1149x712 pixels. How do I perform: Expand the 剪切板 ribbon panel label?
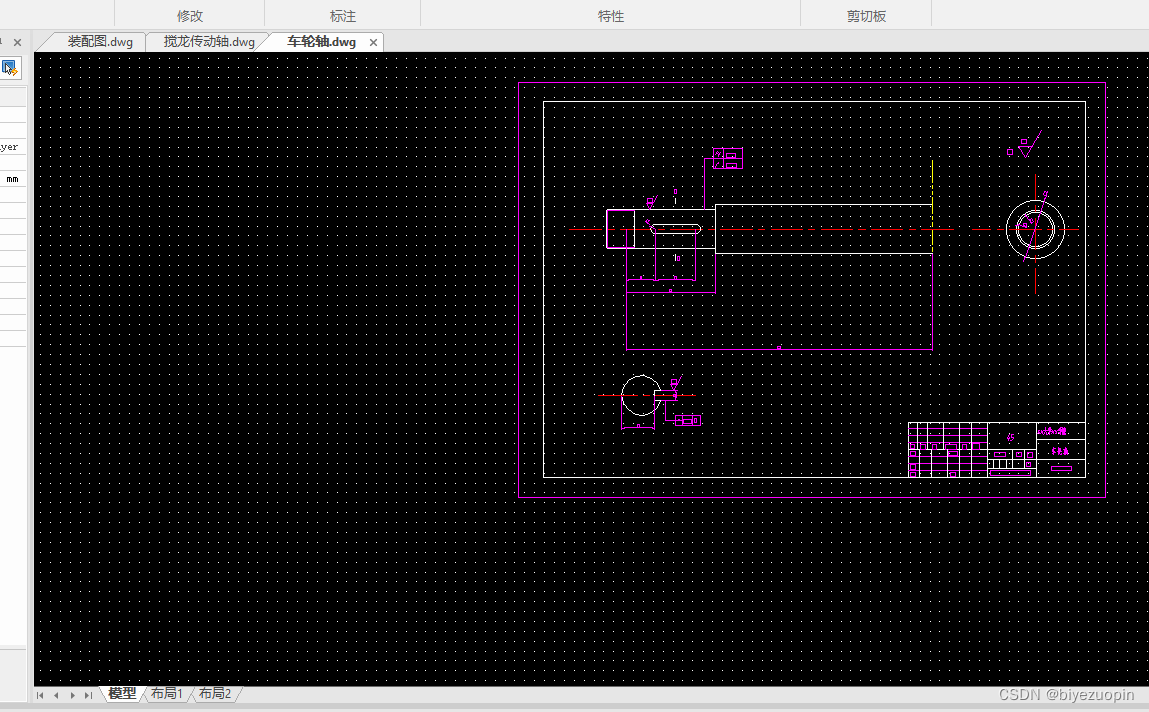pos(866,16)
